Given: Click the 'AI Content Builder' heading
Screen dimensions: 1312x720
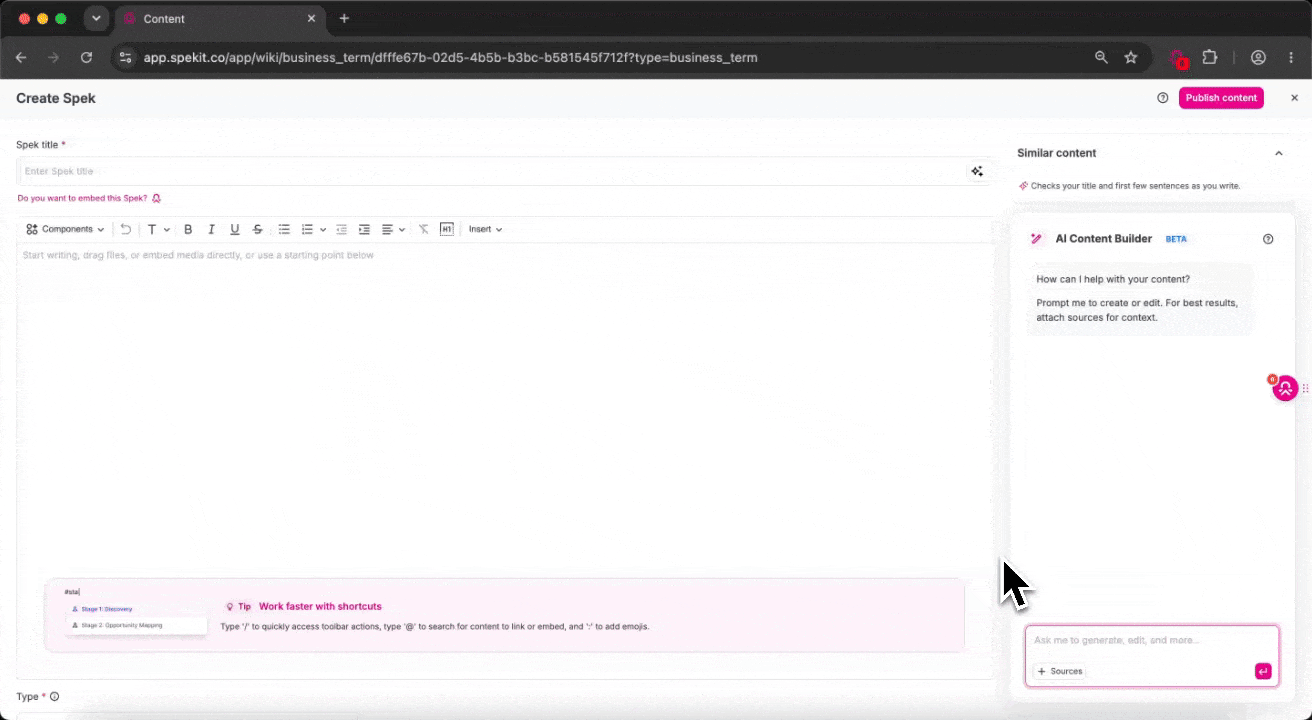Looking at the screenshot, I should (1104, 239).
